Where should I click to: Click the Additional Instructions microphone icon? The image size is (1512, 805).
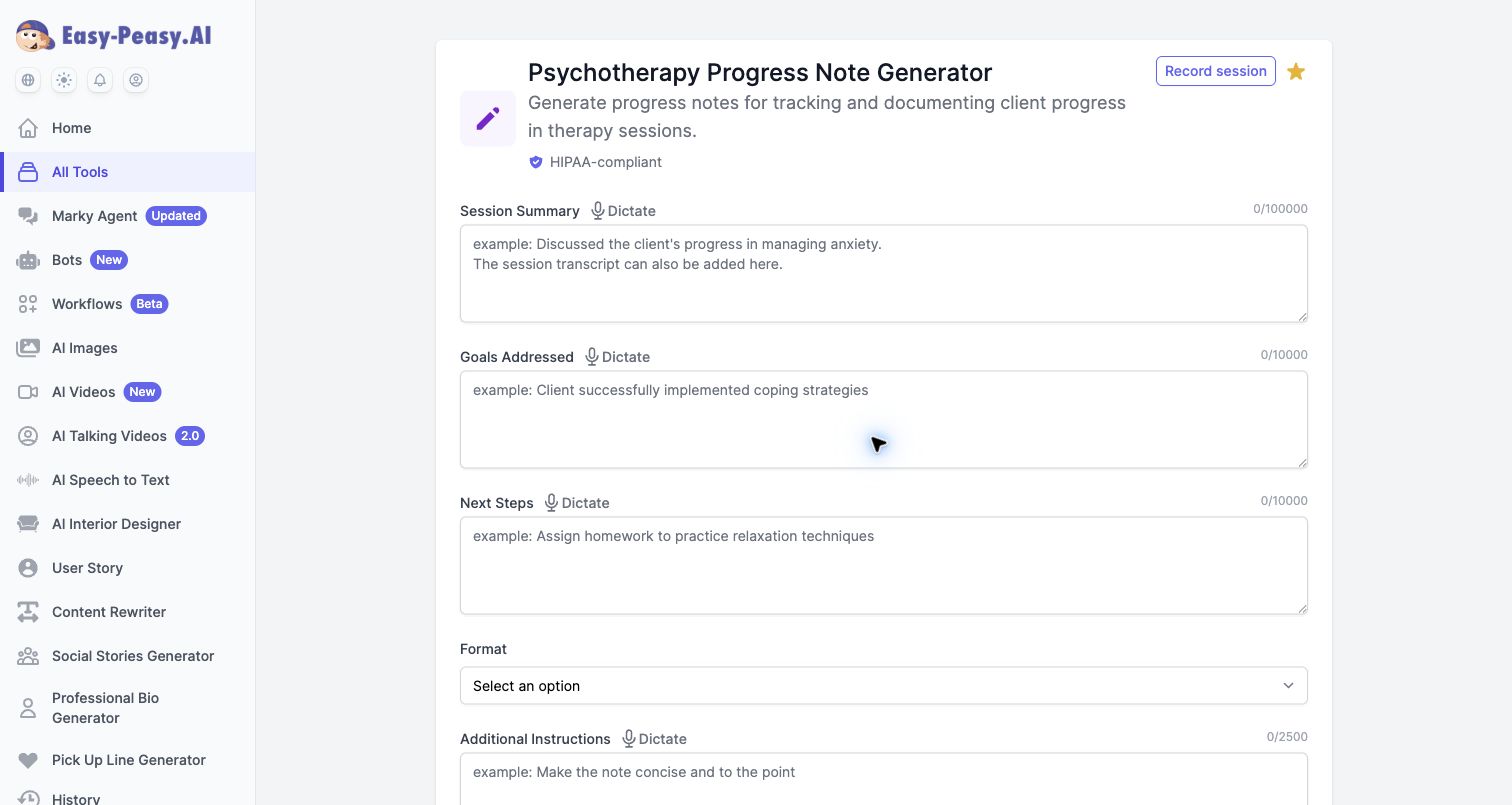(629, 739)
